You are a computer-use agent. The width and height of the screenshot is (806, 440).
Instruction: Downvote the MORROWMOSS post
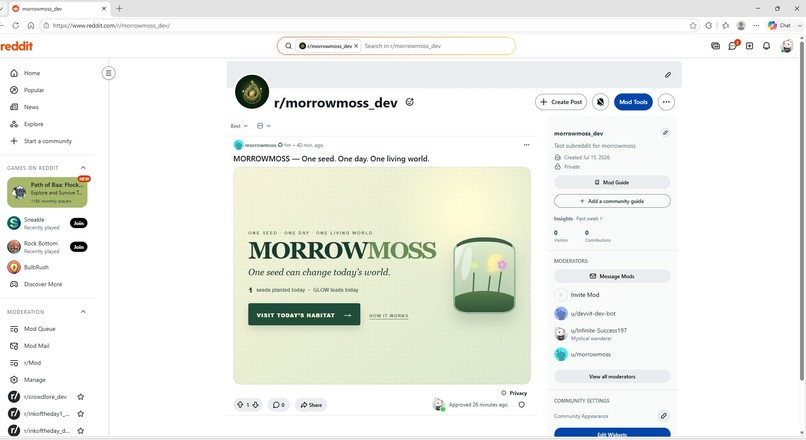tap(255, 405)
